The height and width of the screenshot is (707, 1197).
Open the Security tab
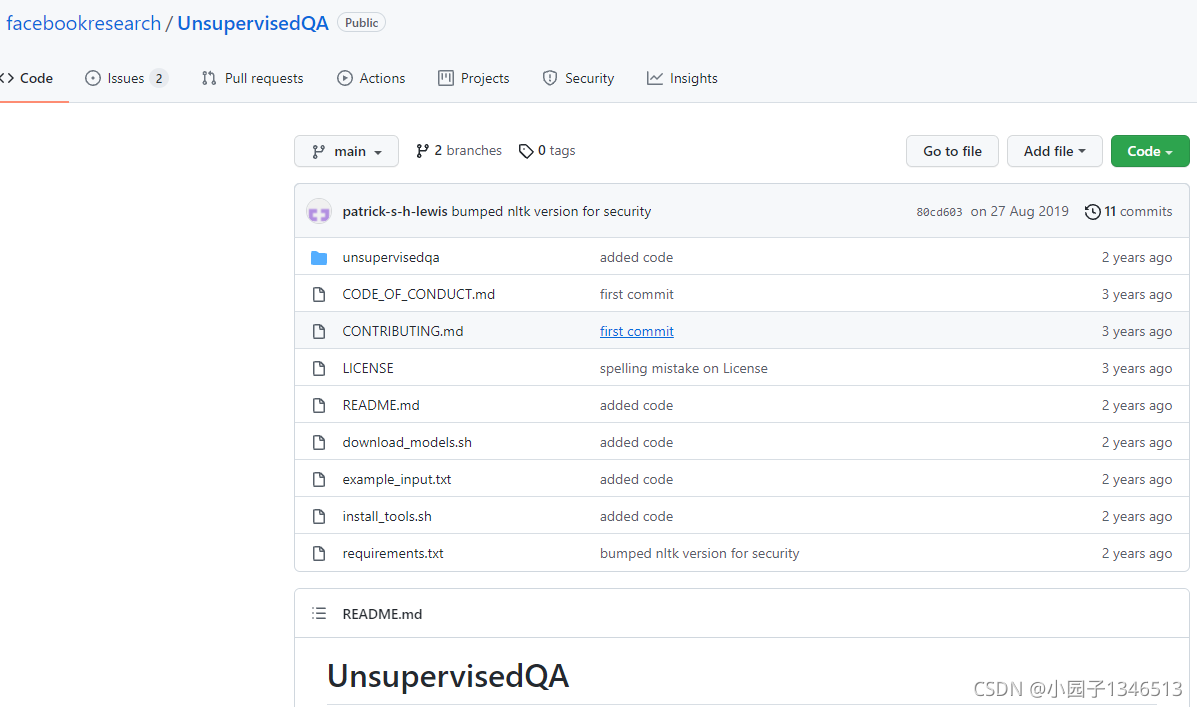coord(578,78)
